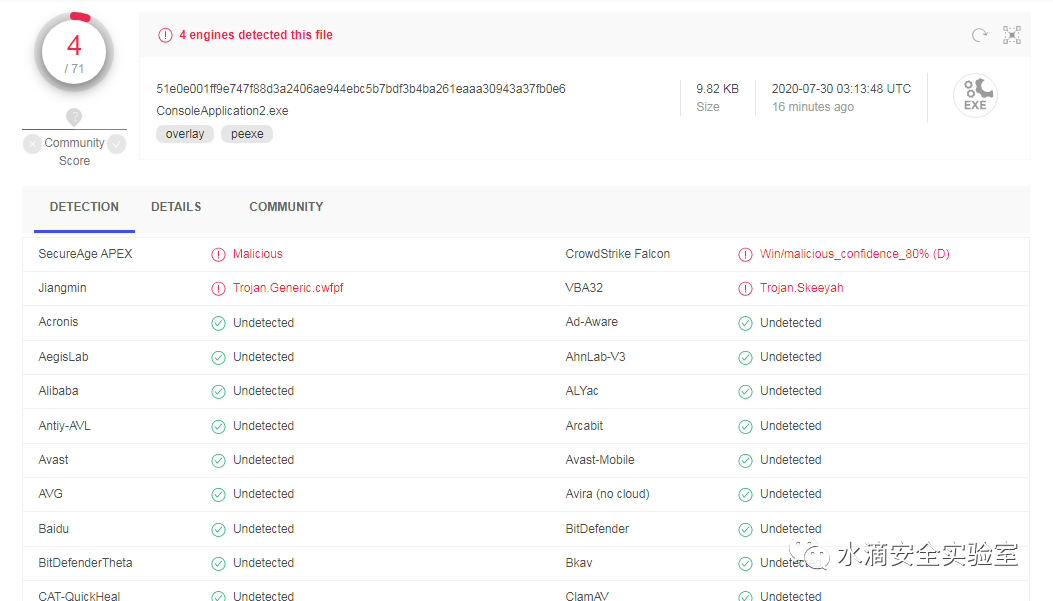The height and width of the screenshot is (601, 1053).
Task: Click the AegisLab engine name
Action: (63, 357)
